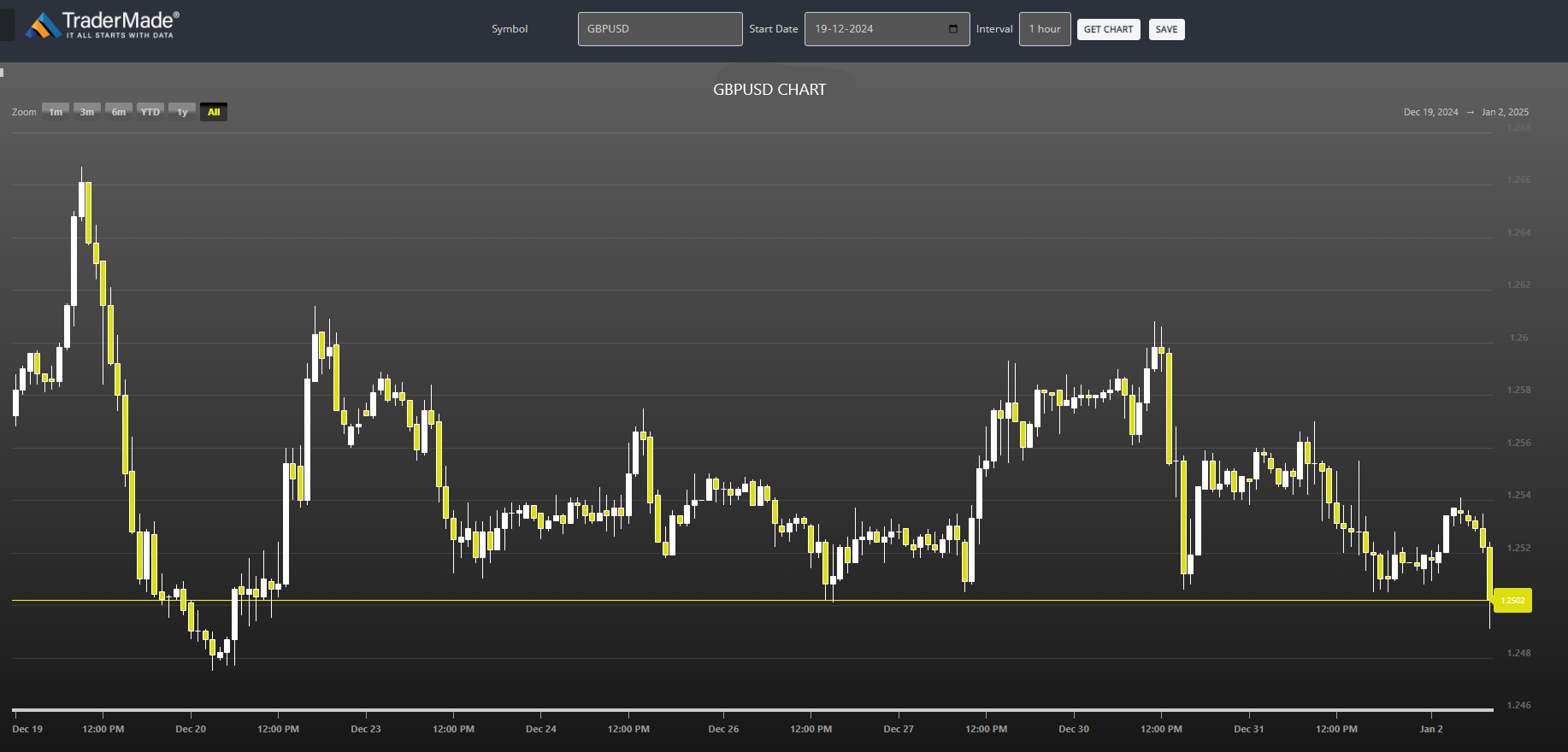Click the Zoom label text
The image size is (1568, 752).
point(24,112)
